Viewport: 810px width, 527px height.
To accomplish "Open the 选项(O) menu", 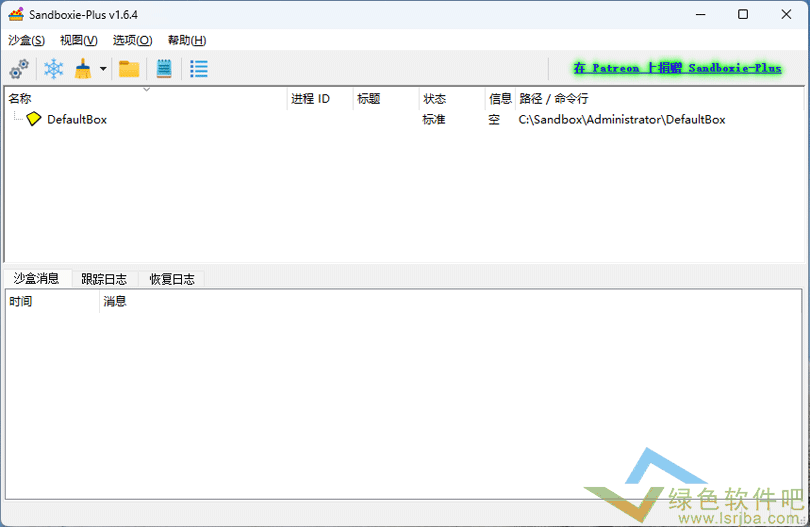I will 132,40.
